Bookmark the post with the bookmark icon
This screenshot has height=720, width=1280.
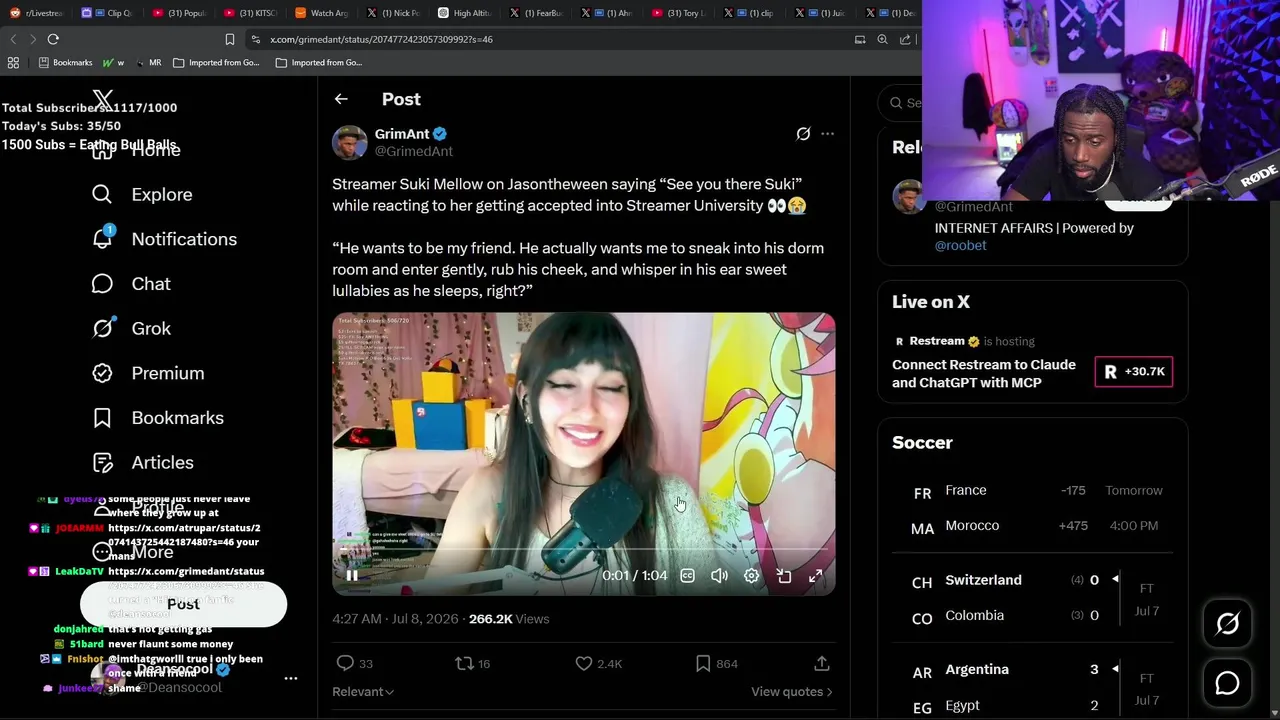click(x=703, y=663)
